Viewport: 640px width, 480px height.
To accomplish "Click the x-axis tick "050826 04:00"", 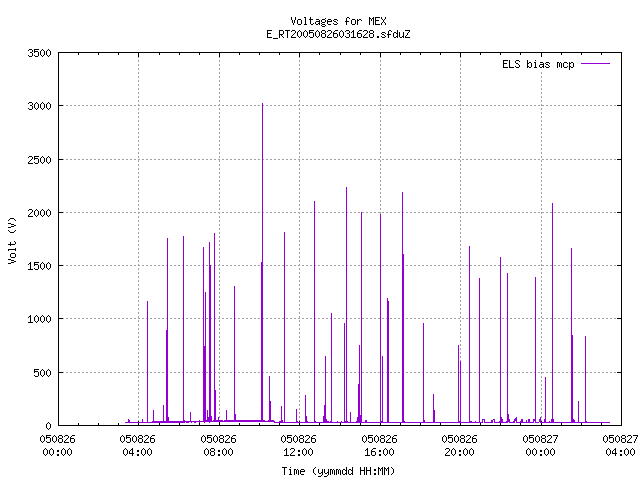I will click(138, 445).
